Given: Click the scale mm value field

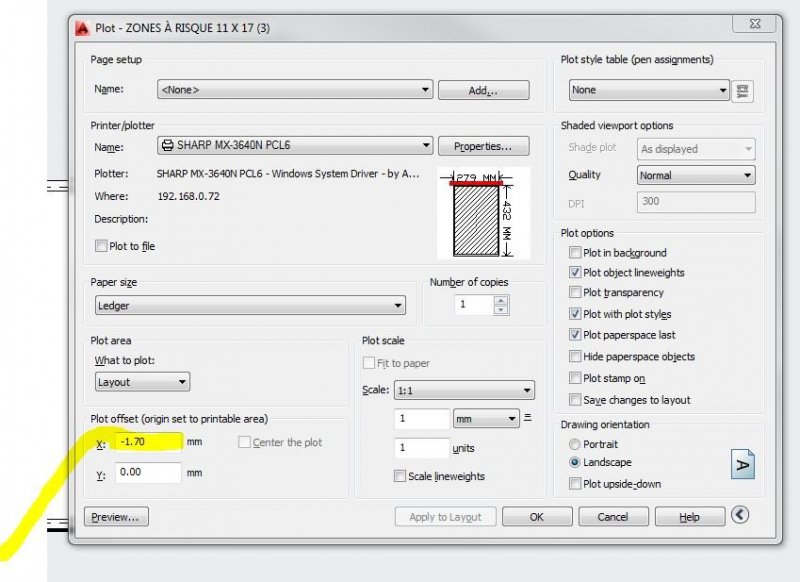Looking at the screenshot, I should (422, 419).
